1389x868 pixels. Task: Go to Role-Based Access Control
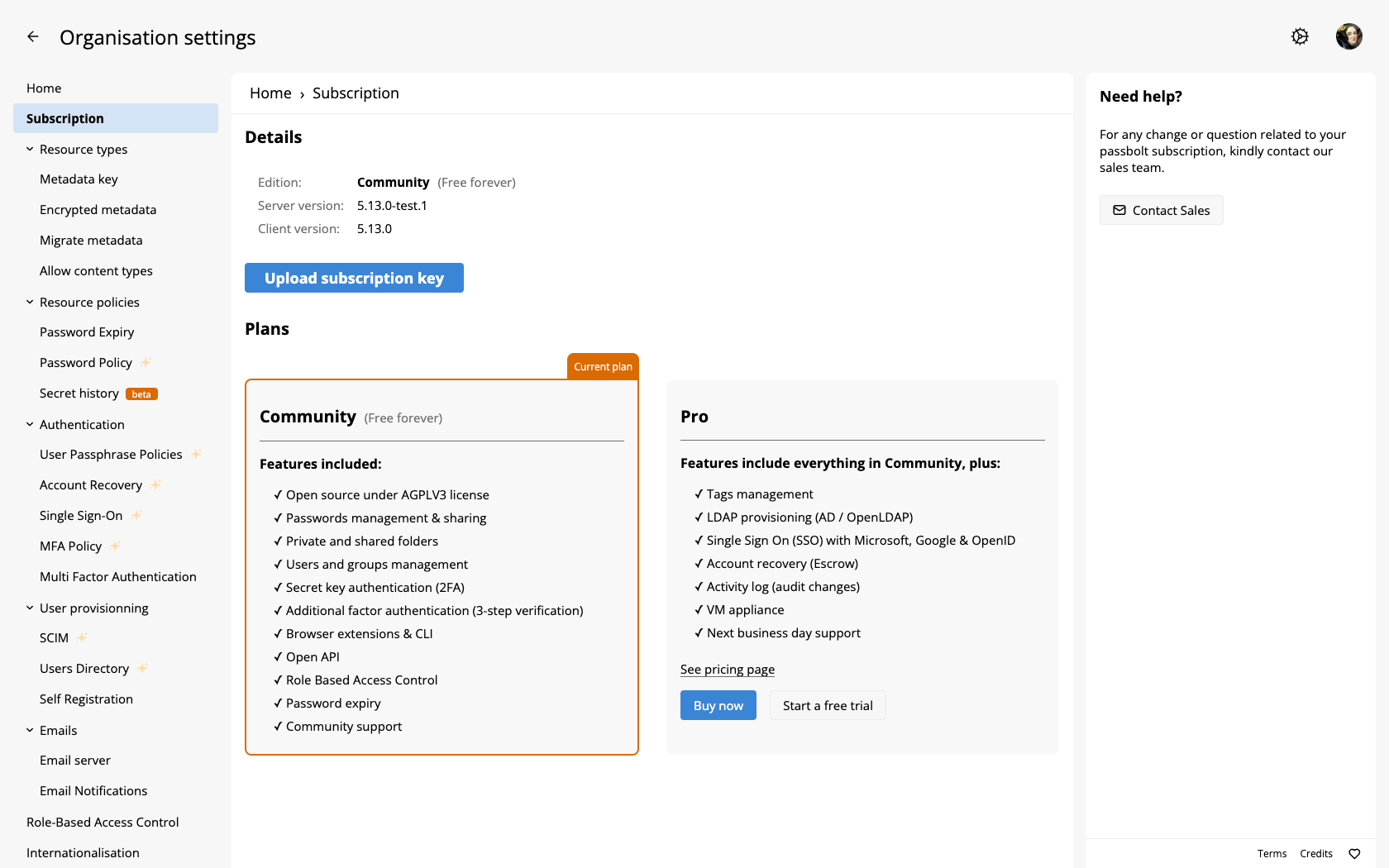coord(103,822)
